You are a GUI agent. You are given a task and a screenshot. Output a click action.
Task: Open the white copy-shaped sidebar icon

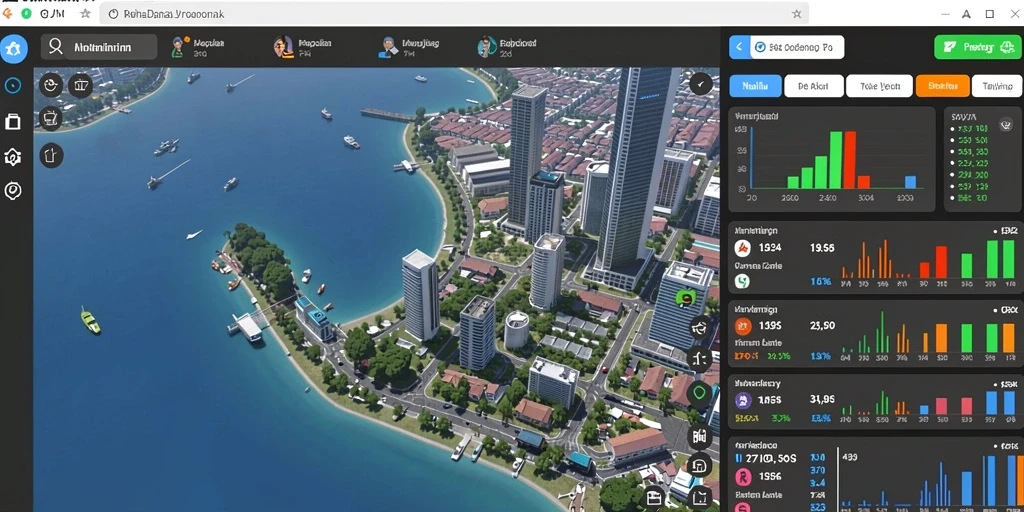pyautogui.click(x=13, y=121)
